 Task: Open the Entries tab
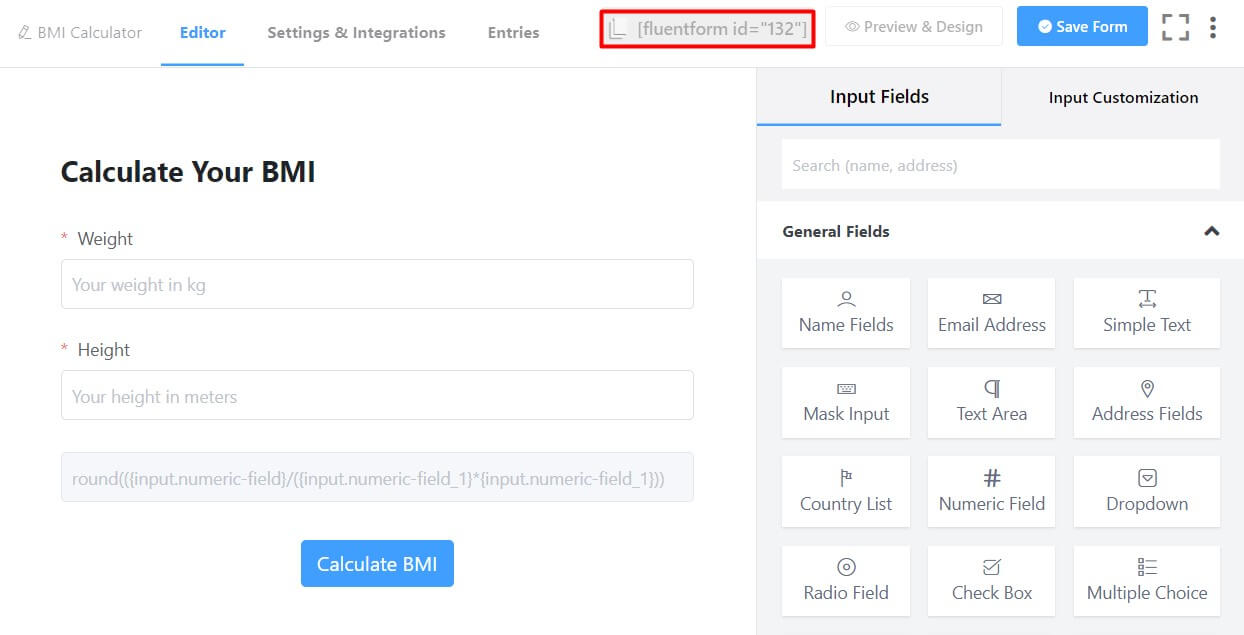click(513, 32)
